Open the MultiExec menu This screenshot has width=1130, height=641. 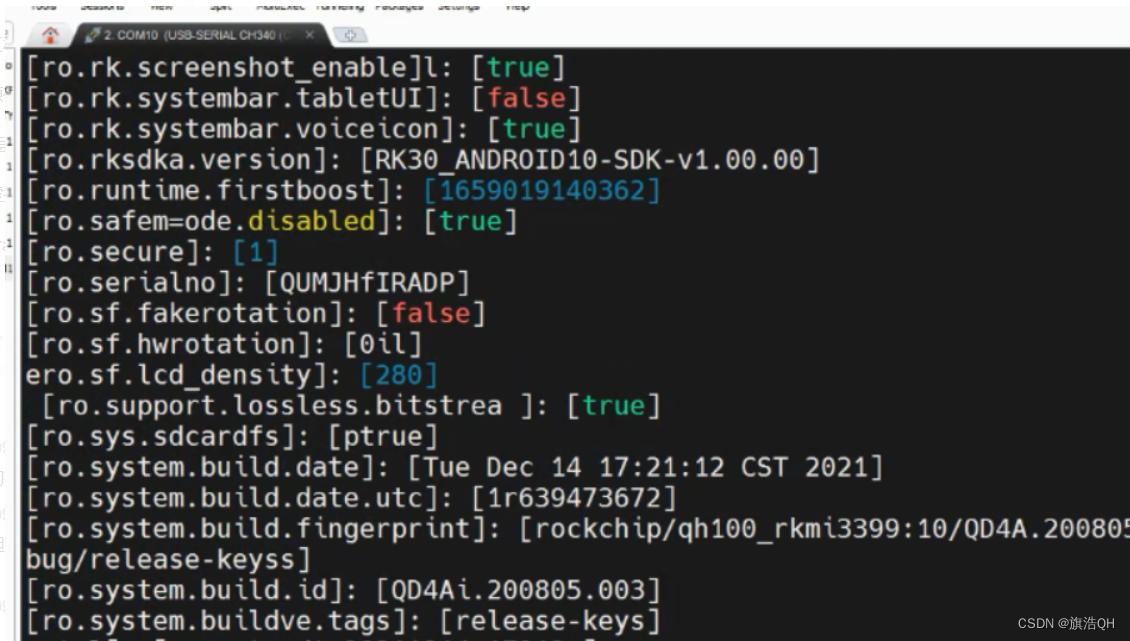pyautogui.click(x=283, y=5)
